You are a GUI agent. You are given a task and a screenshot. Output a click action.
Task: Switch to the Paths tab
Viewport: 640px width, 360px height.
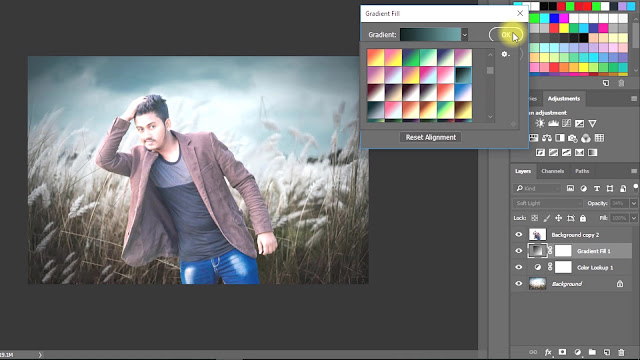582,171
